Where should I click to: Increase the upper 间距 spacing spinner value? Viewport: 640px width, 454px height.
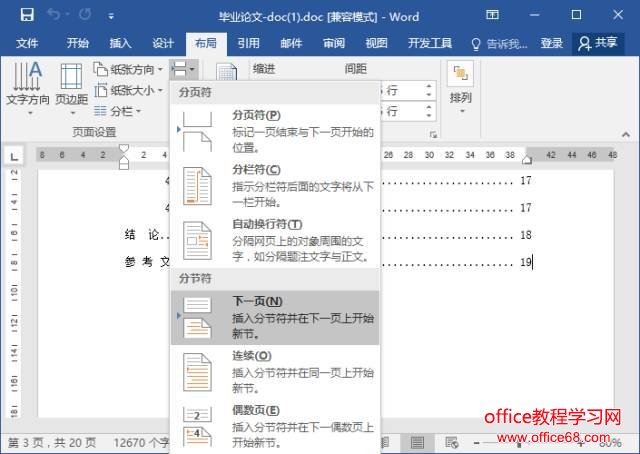[429, 86]
